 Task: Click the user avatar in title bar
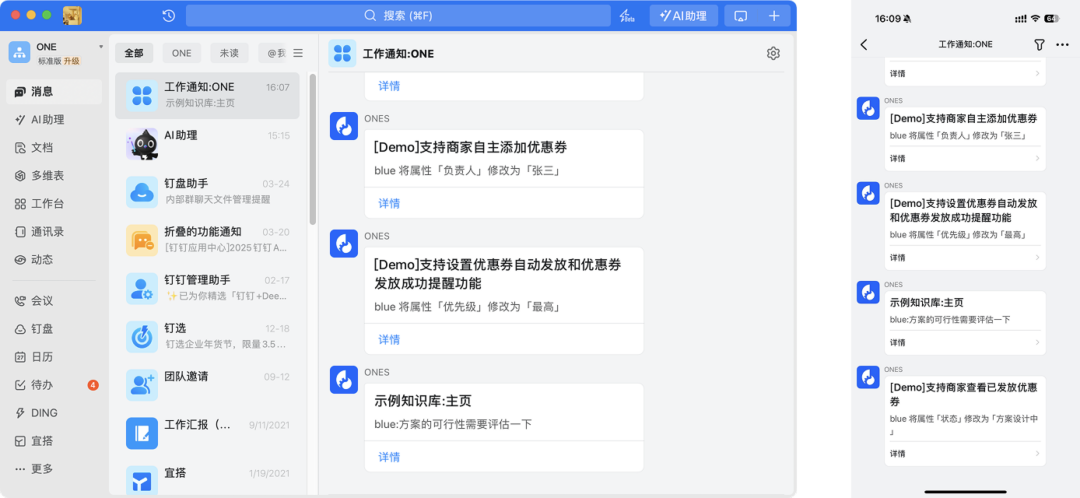pos(72,15)
